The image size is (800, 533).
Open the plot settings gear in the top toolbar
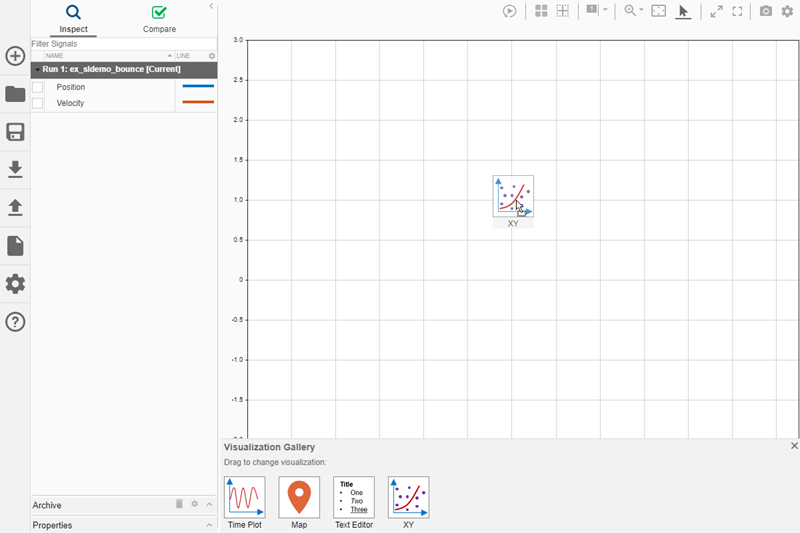point(787,11)
